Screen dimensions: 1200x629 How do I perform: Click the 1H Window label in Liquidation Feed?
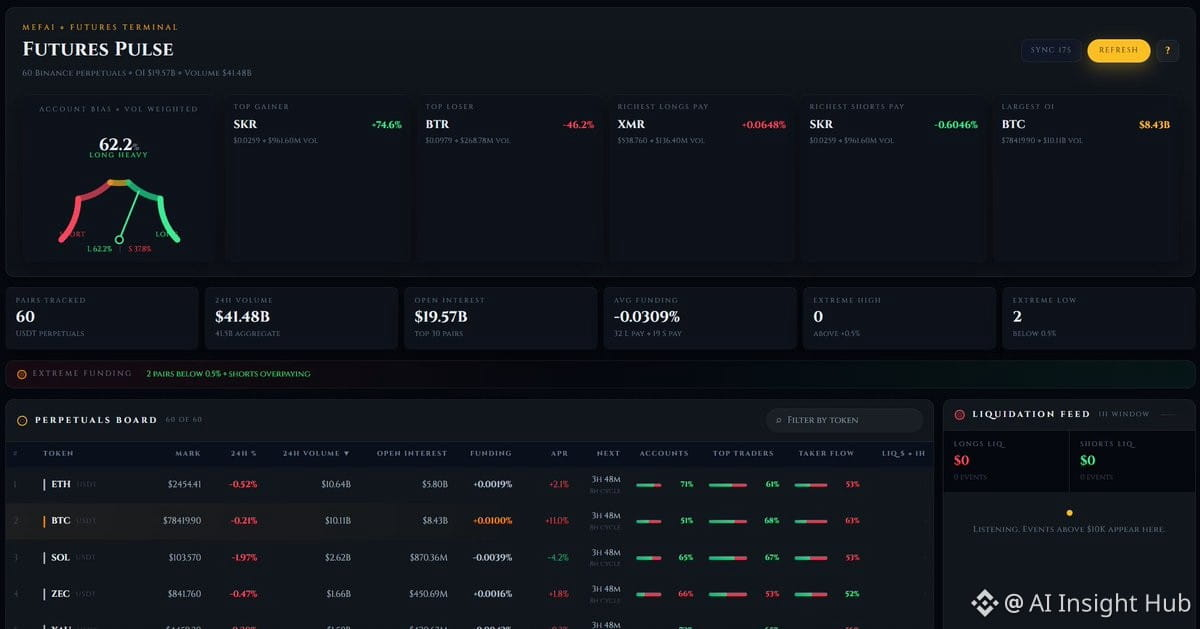1124,414
